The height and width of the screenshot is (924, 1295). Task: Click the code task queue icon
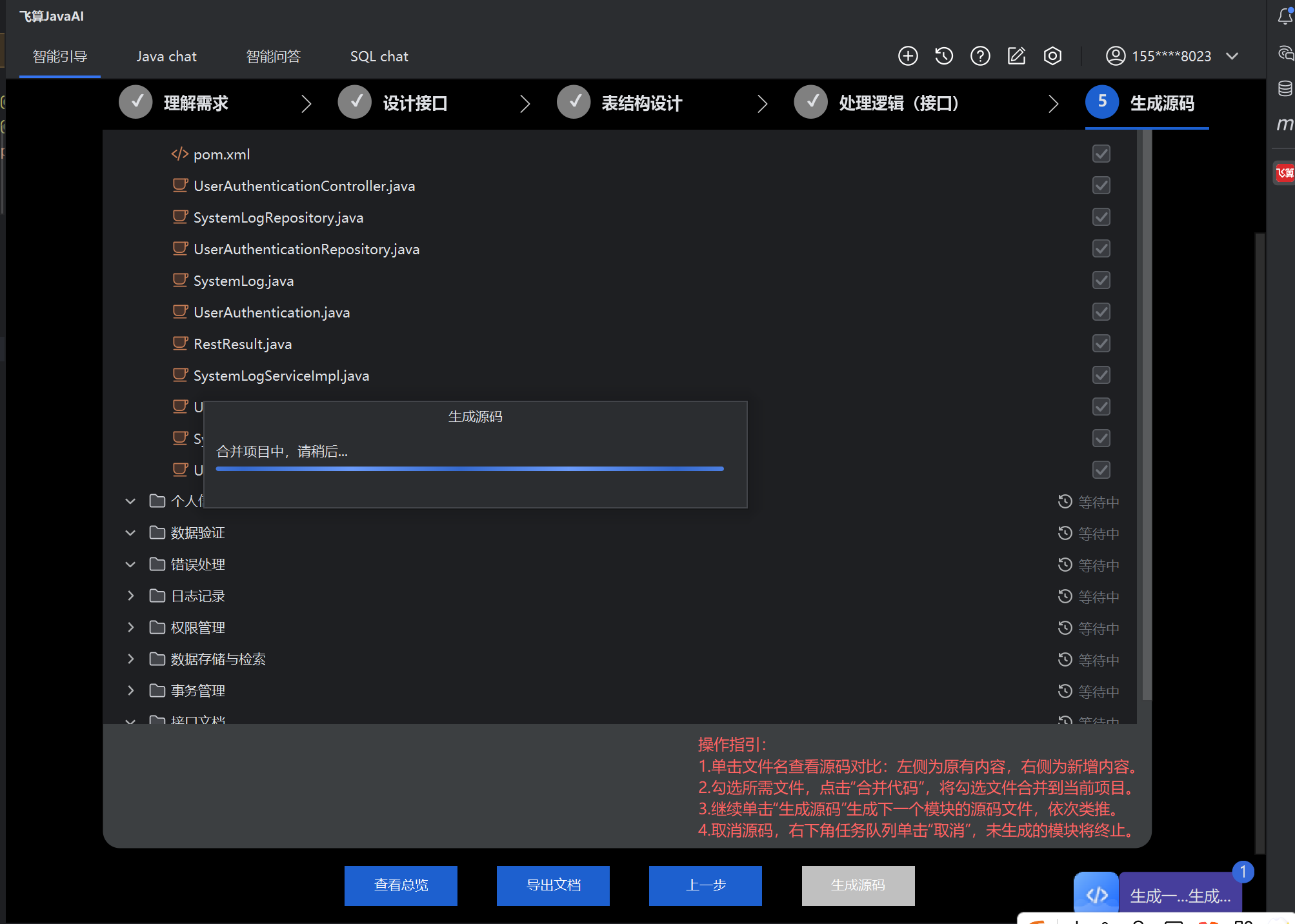click(1096, 894)
